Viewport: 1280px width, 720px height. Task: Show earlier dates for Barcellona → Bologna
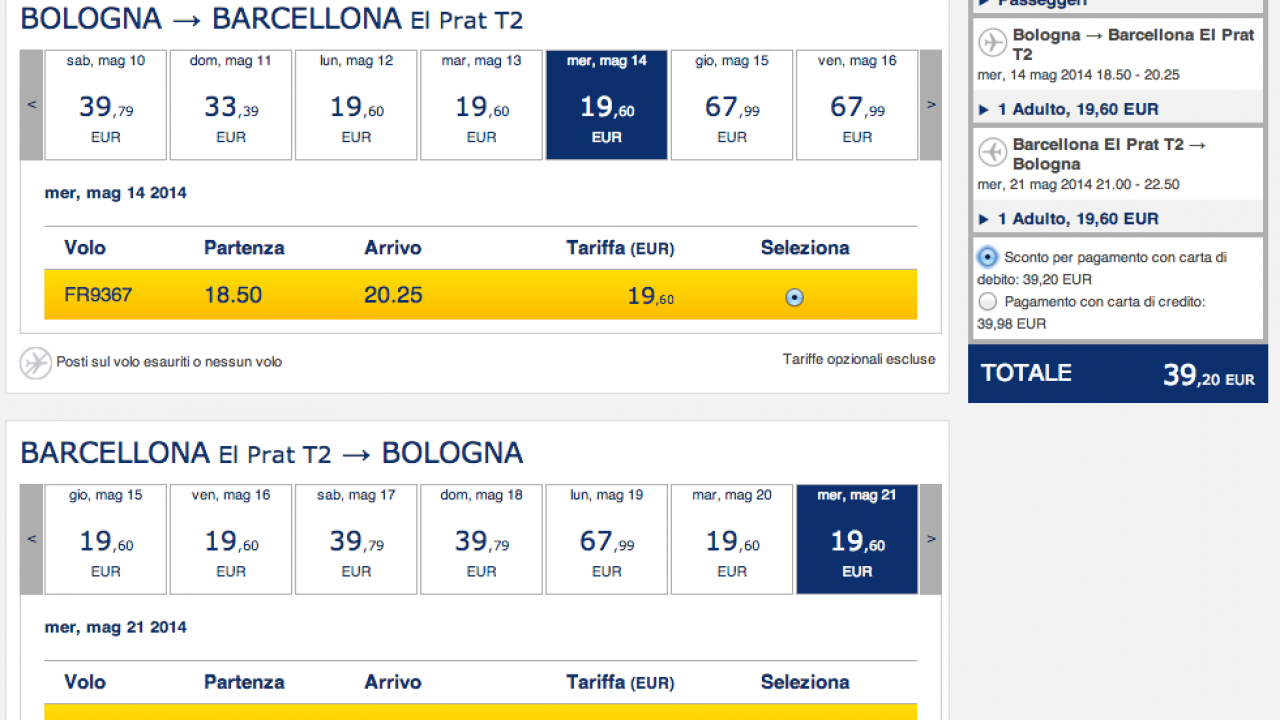[x=32, y=539]
